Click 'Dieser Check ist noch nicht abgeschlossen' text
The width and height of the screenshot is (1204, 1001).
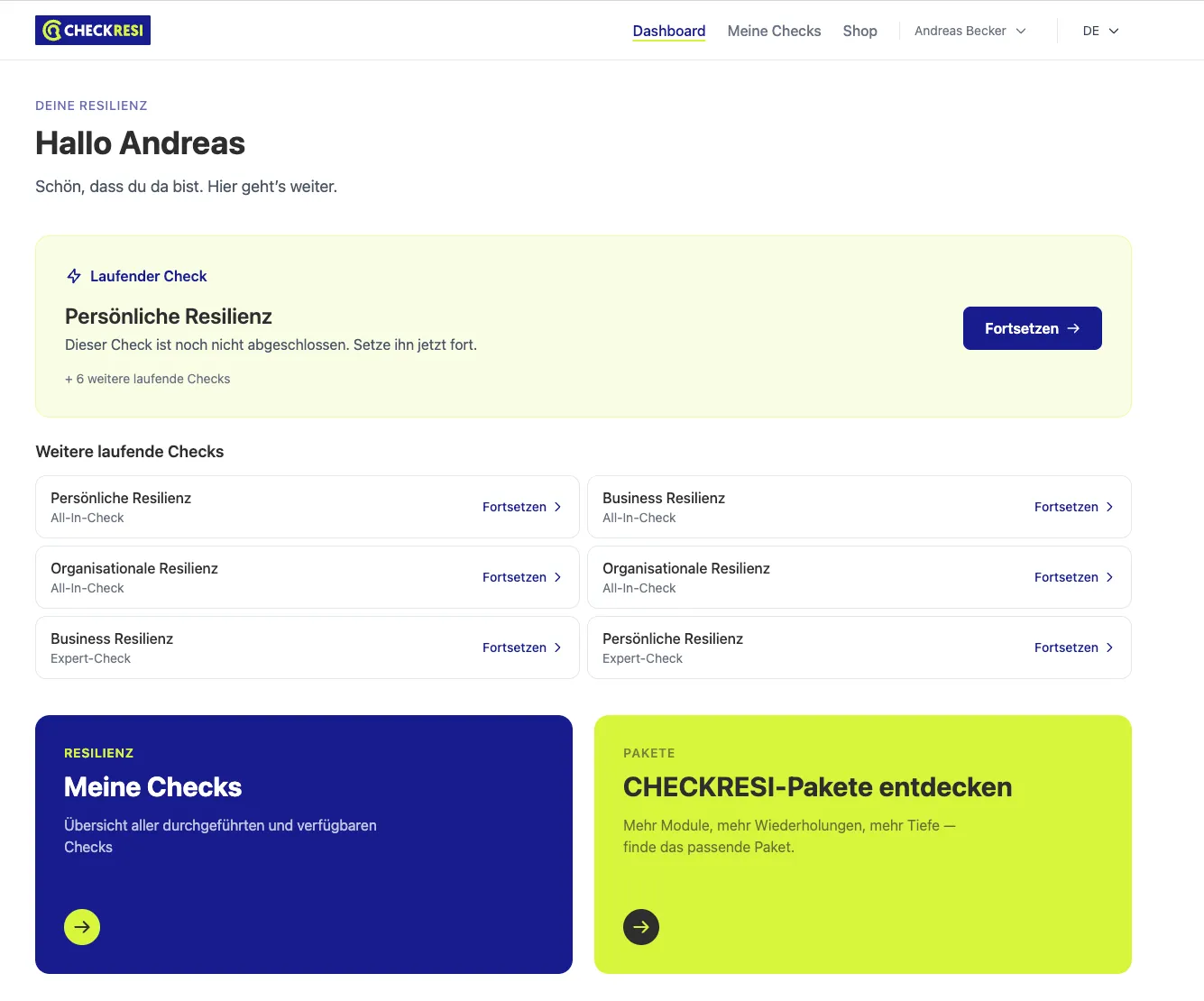[x=271, y=344]
